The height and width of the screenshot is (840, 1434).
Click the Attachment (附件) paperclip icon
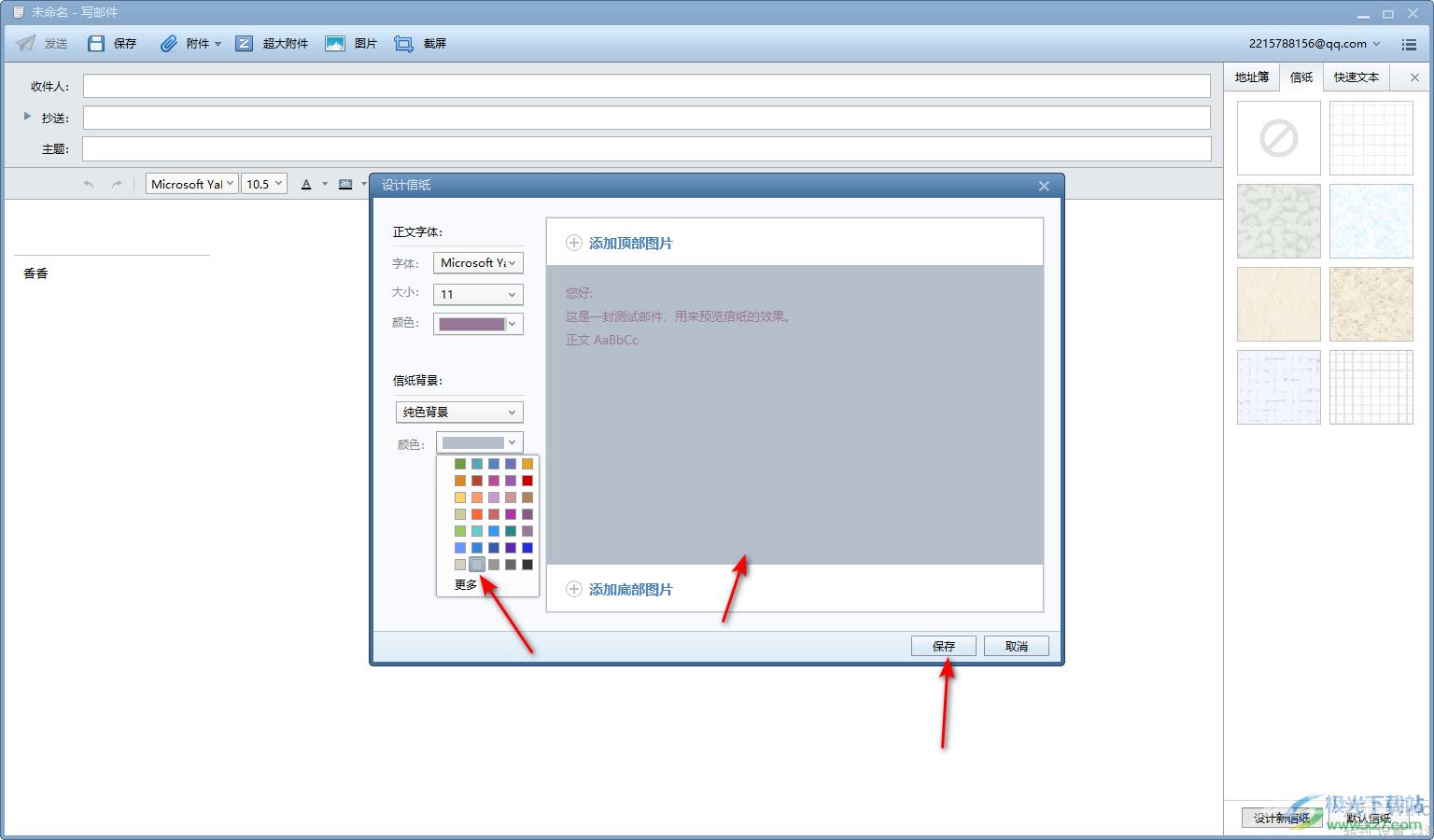[x=168, y=44]
